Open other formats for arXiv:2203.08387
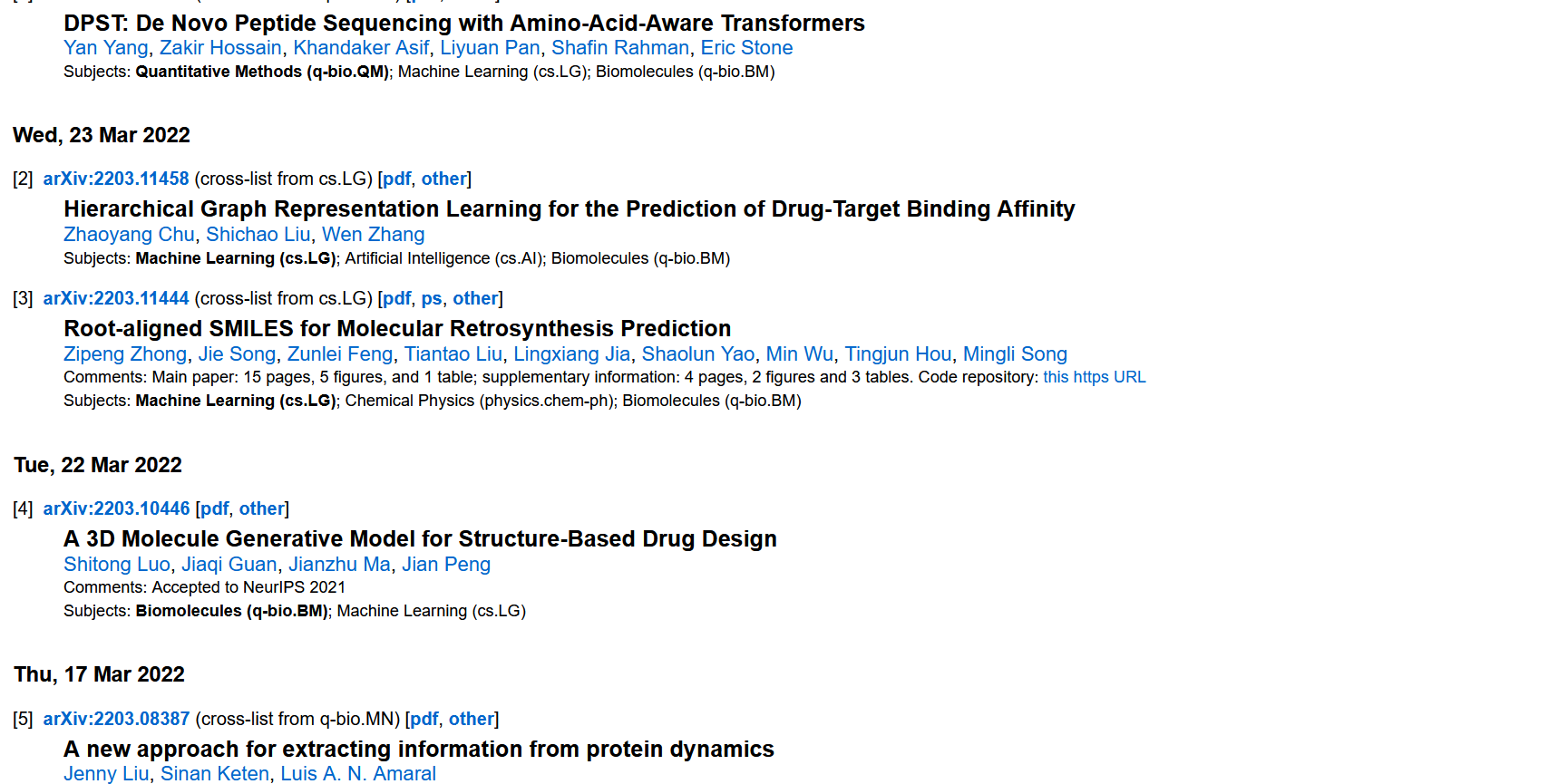Viewport: 1568px width, 784px height. coord(472,719)
